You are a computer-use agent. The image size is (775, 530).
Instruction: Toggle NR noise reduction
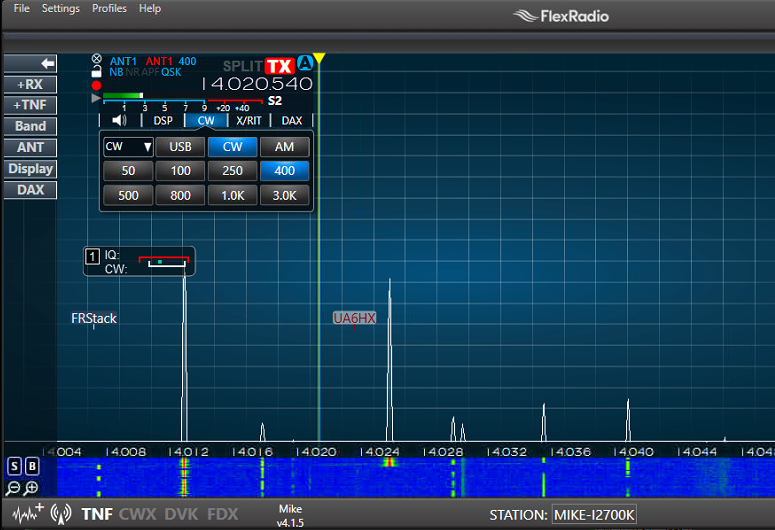click(132, 72)
